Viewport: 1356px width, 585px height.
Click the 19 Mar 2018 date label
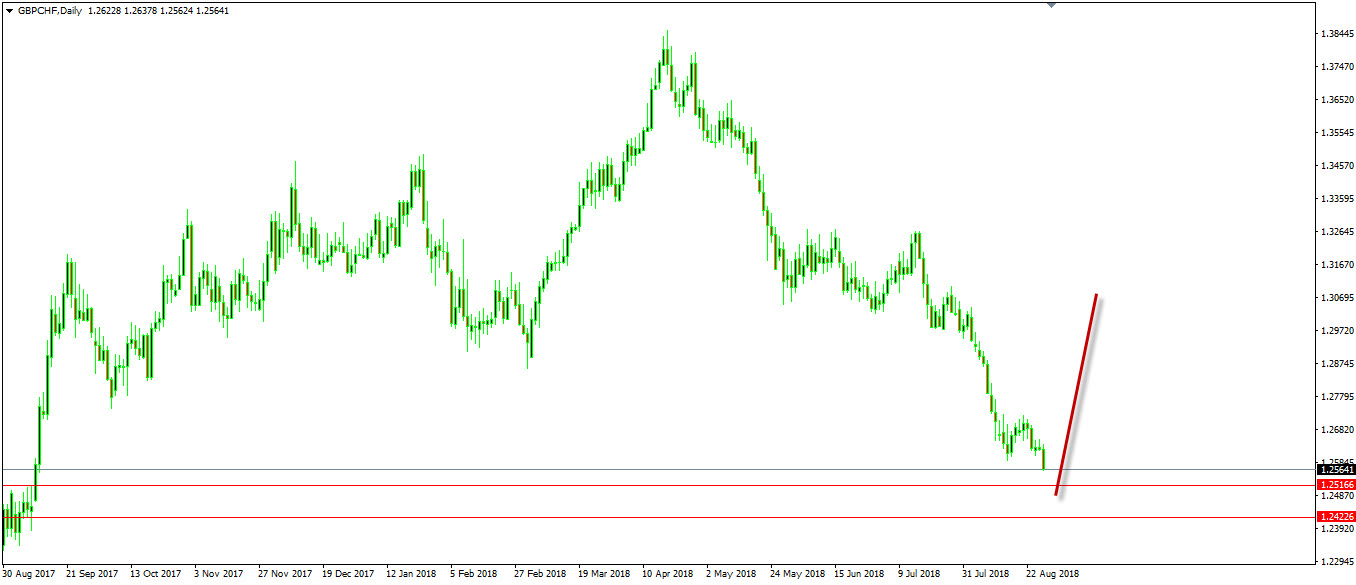604,574
